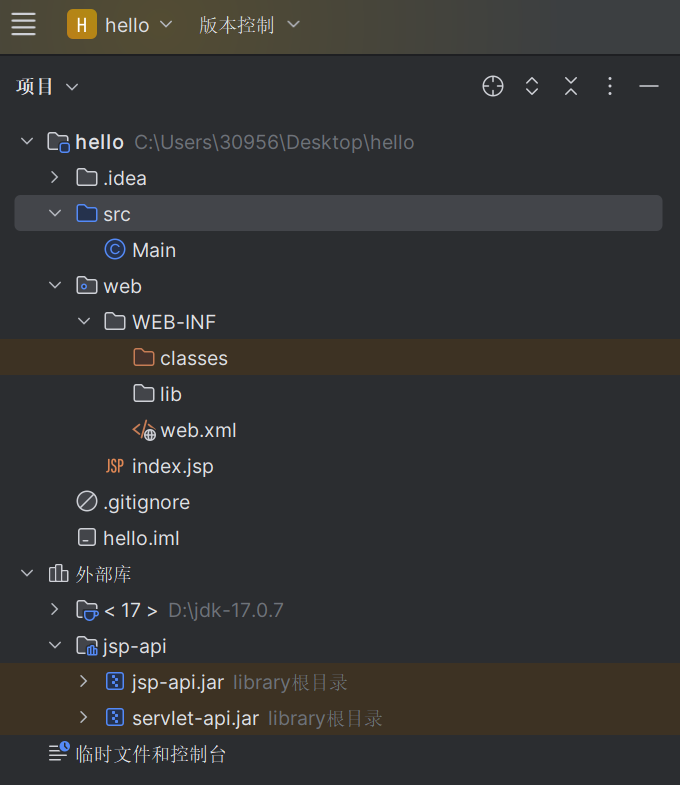Open the hamburger main menu

[23, 25]
